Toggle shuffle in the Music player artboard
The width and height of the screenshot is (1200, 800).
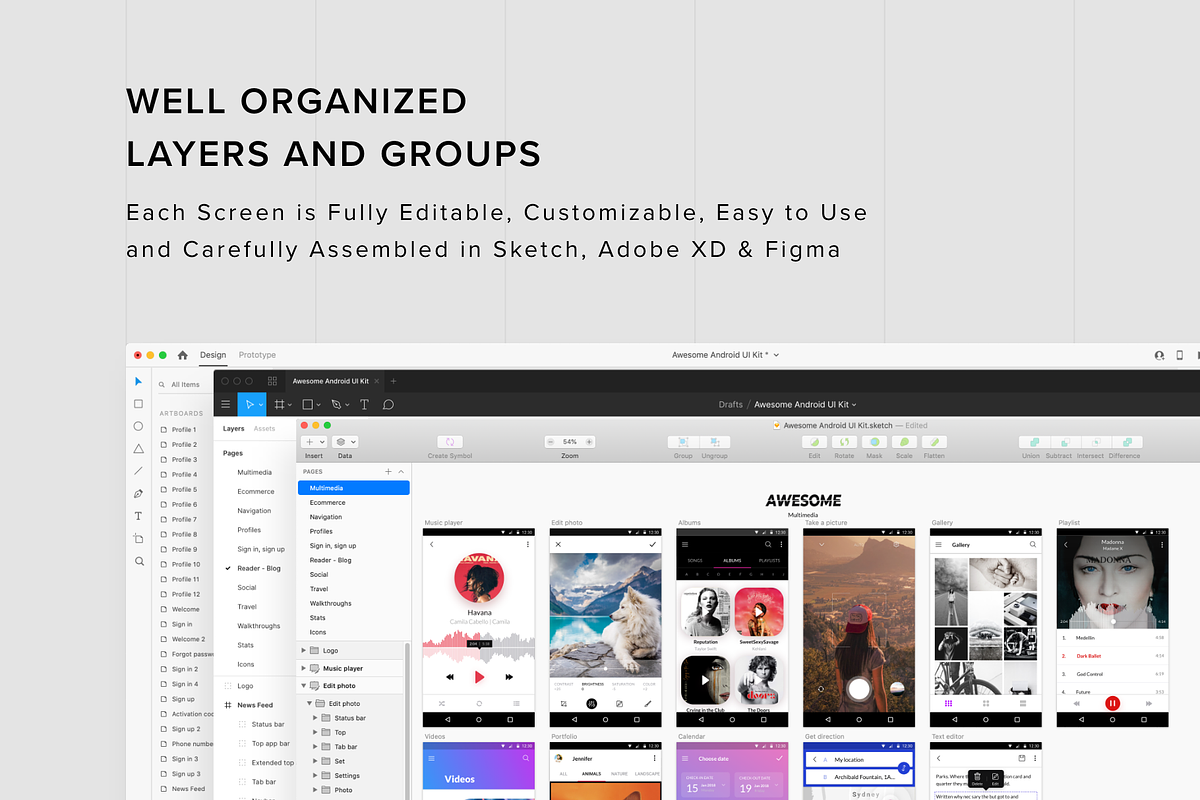tap(442, 704)
